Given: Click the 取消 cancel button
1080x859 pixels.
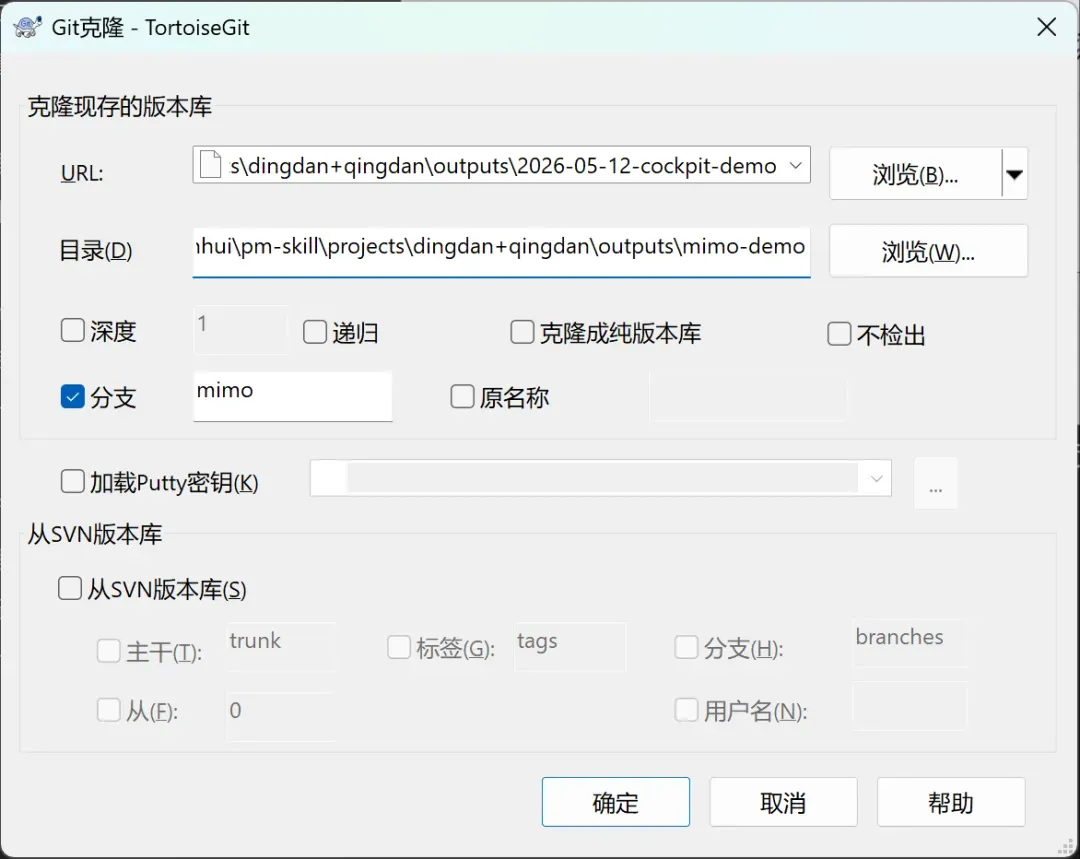Looking at the screenshot, I should [x=784, y=802].
